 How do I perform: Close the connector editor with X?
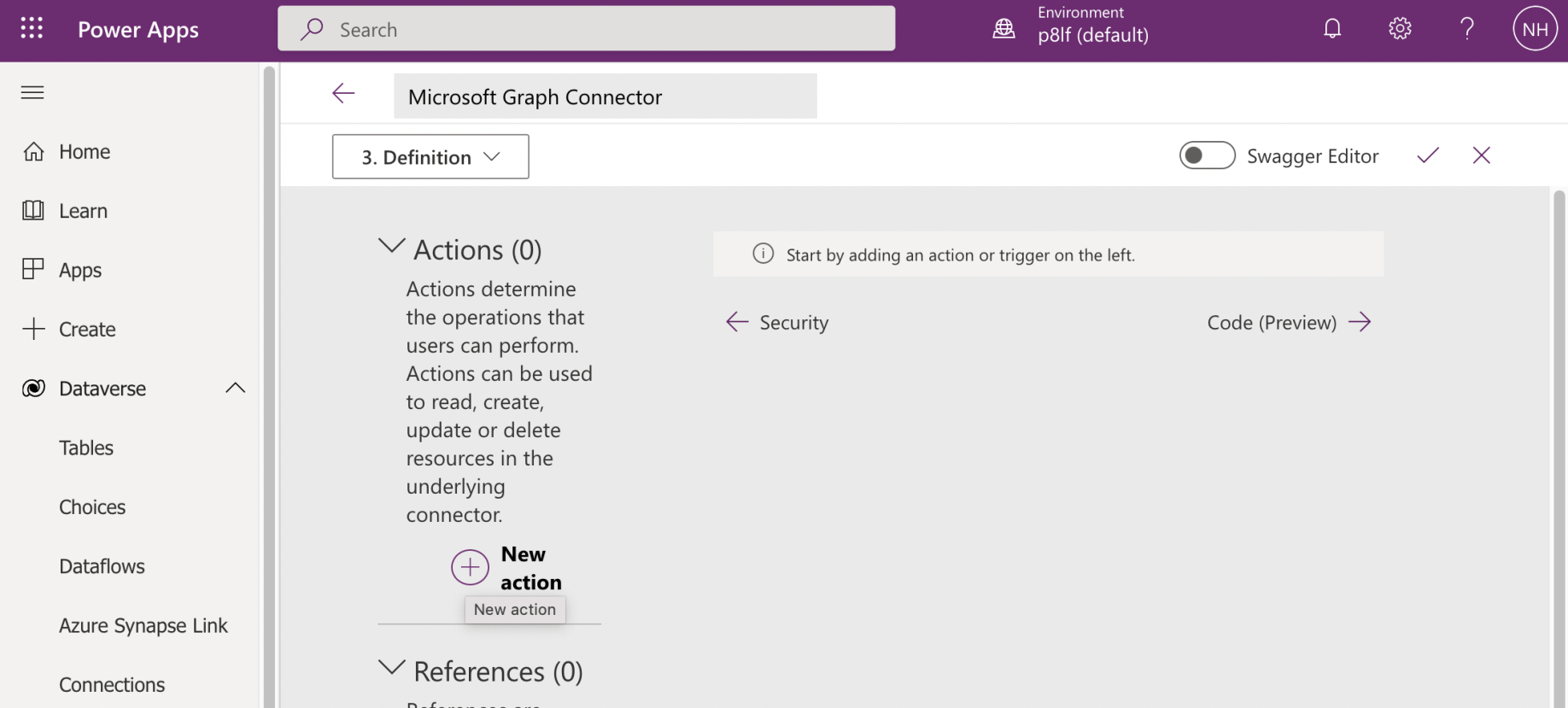click(1482, 155)
